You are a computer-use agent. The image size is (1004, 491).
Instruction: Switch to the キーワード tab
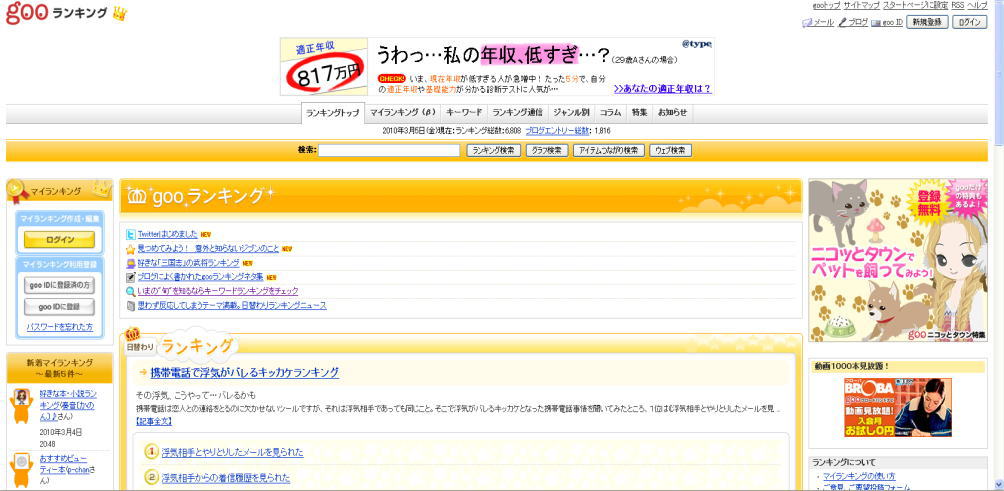(464, 113)
